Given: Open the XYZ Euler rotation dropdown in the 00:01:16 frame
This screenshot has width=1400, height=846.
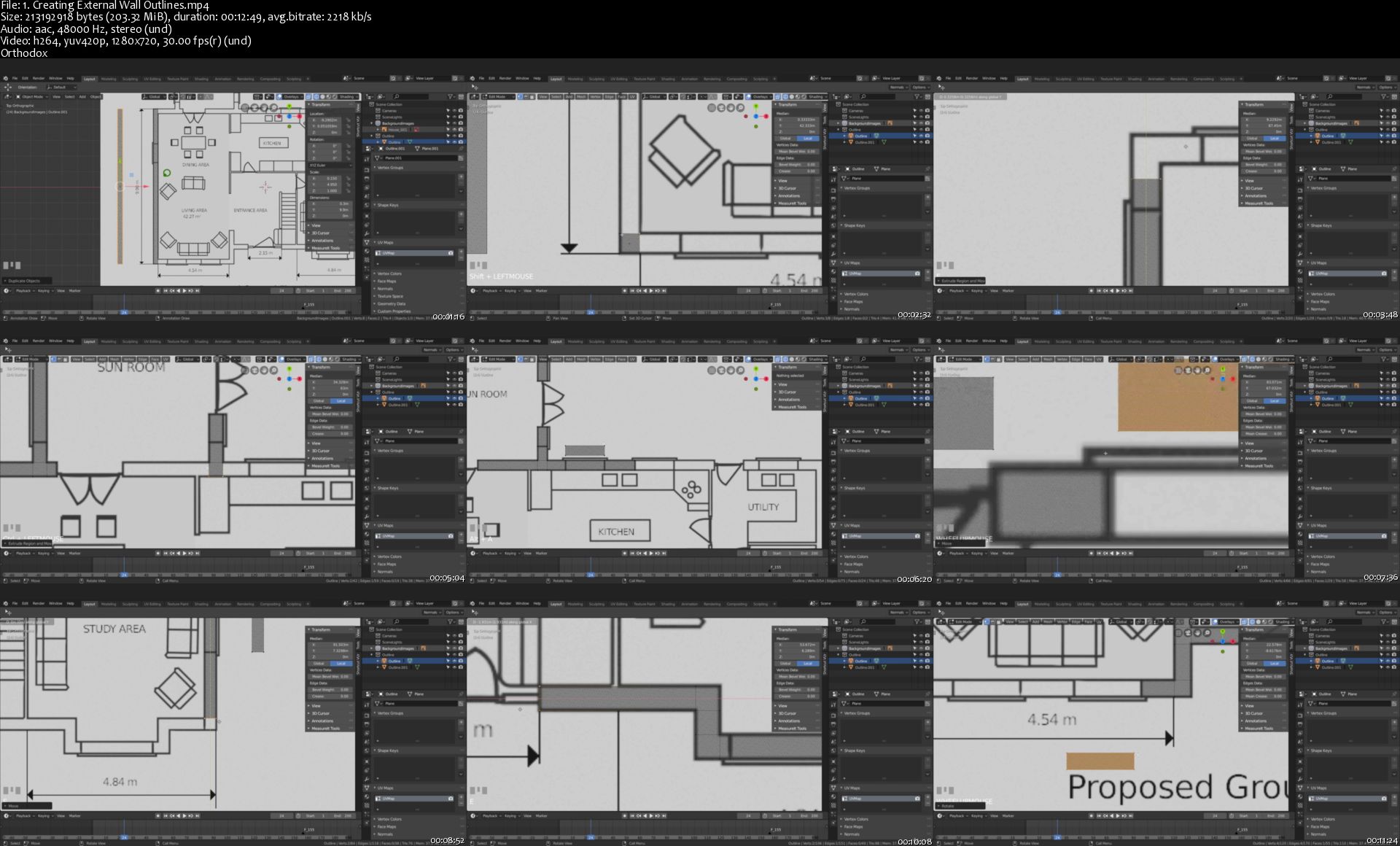Looking at the screenshot, I should point(330,165).
